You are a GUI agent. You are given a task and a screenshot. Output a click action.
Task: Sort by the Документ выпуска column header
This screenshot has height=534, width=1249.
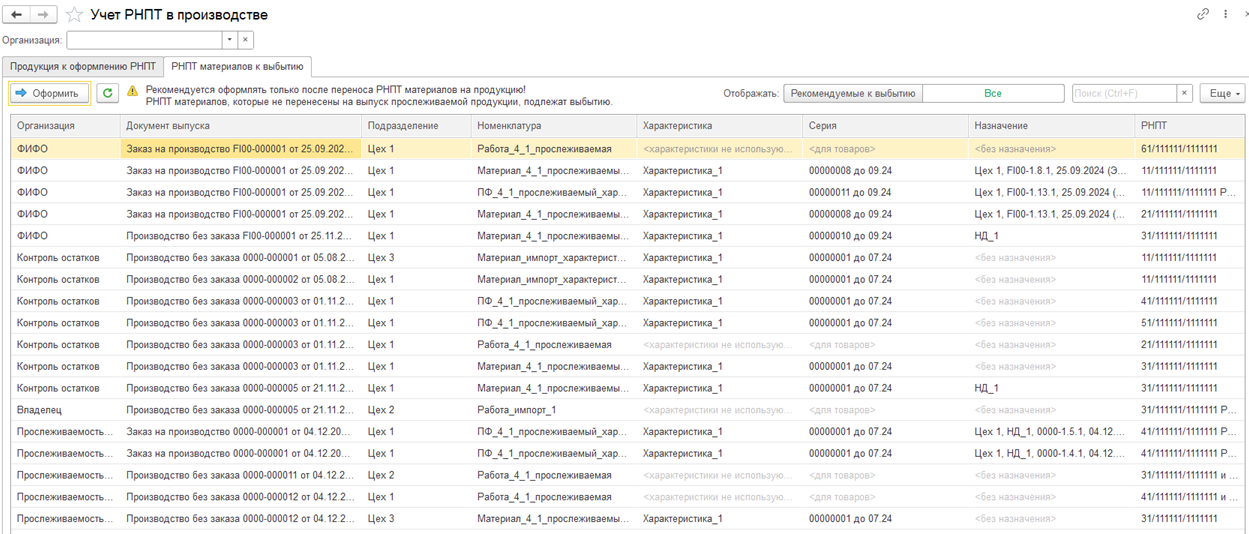tap(168, 126)
